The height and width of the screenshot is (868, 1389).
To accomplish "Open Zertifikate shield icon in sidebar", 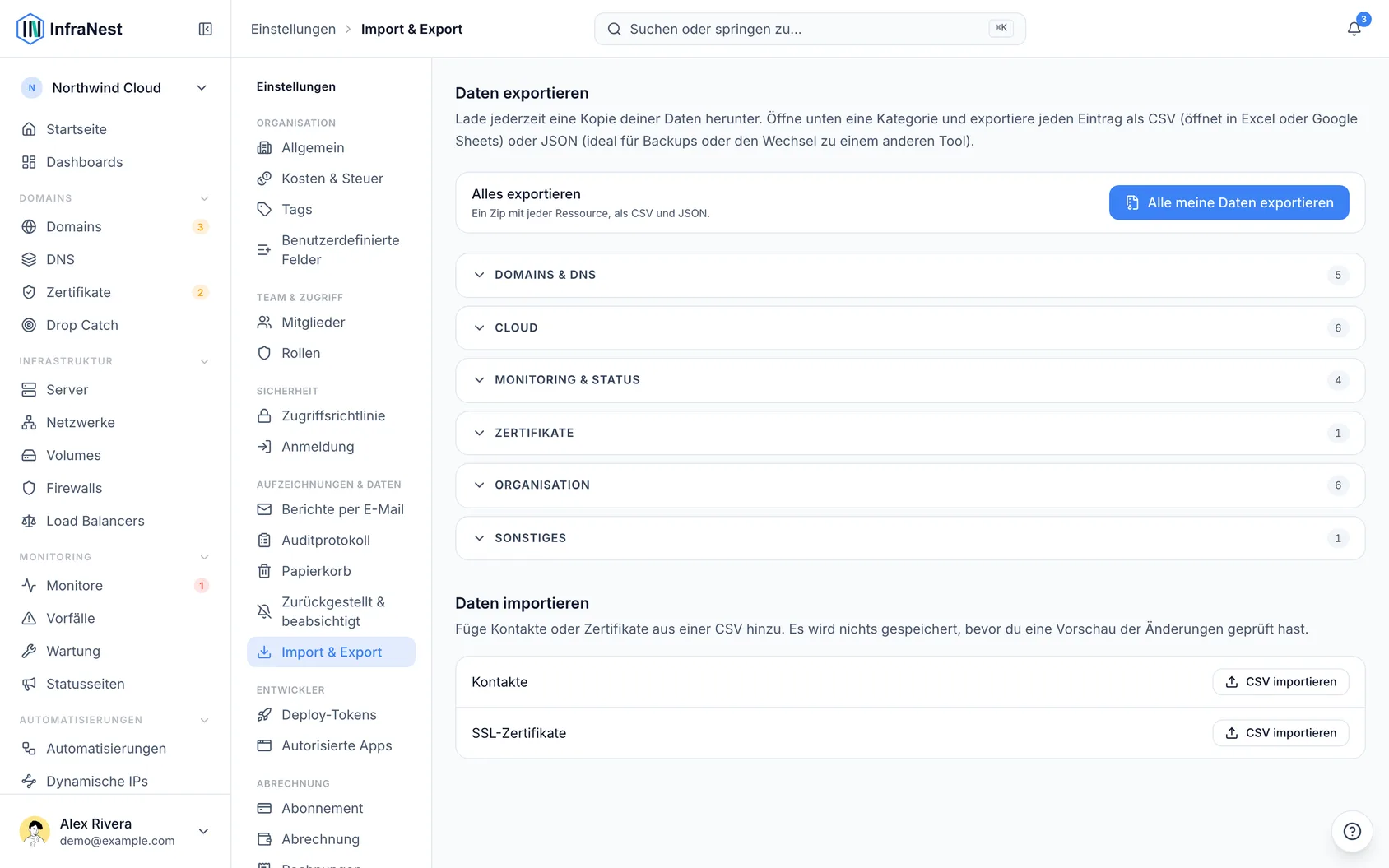I will [x=29, y=292].
